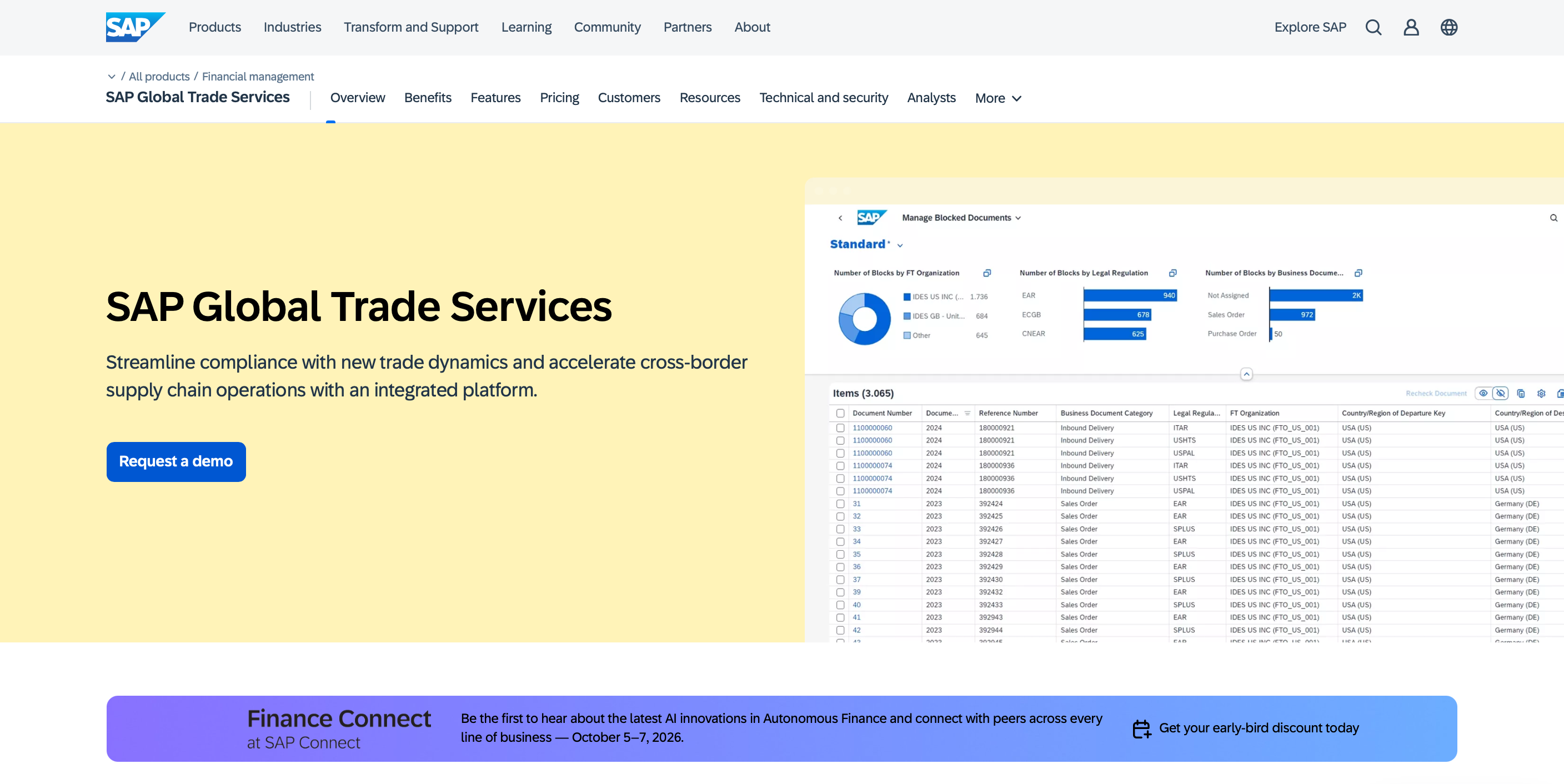Image resolution: width=1564 pixels, height=784 pixels.
Task: Click the copy icon in the Items toolbar
Action: (1521, 393)
